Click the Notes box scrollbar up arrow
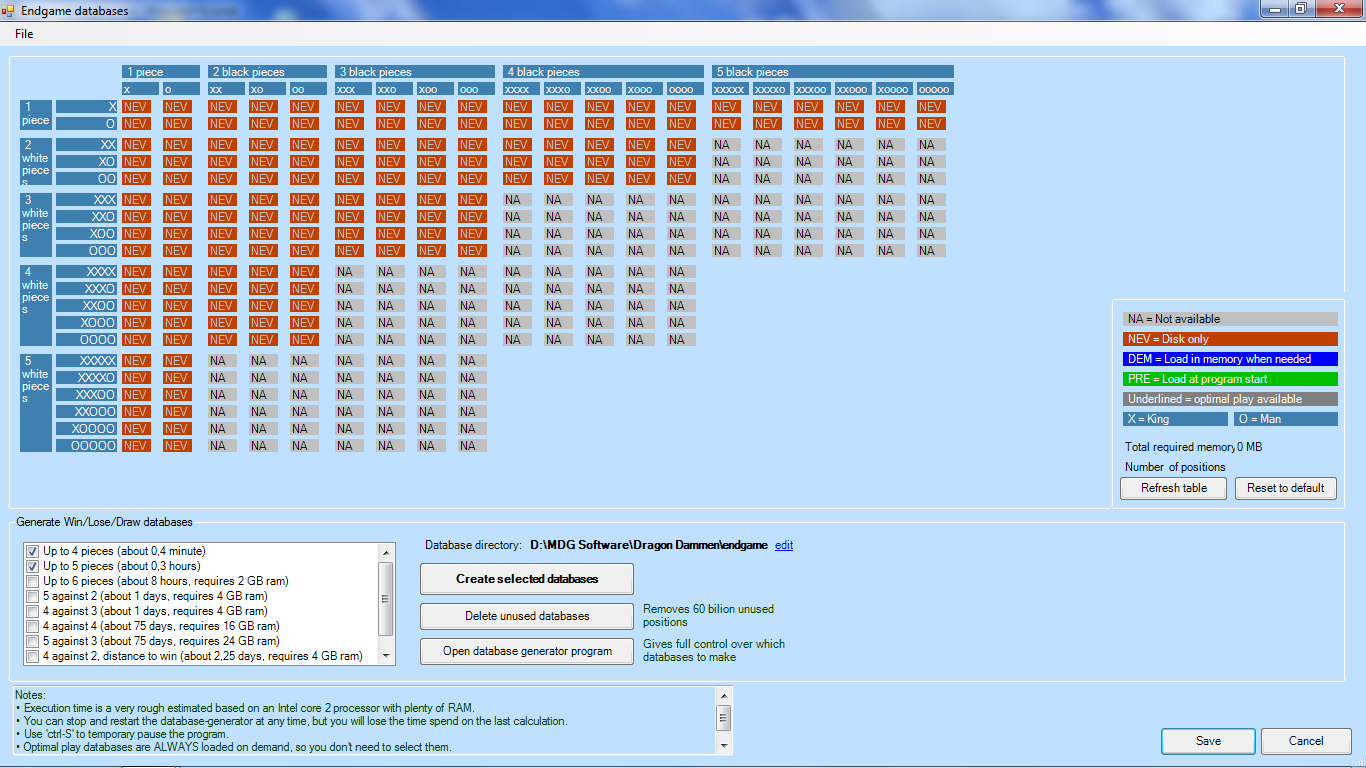Viewport: 1366px width, 768px height. click(x=724, y=695)
